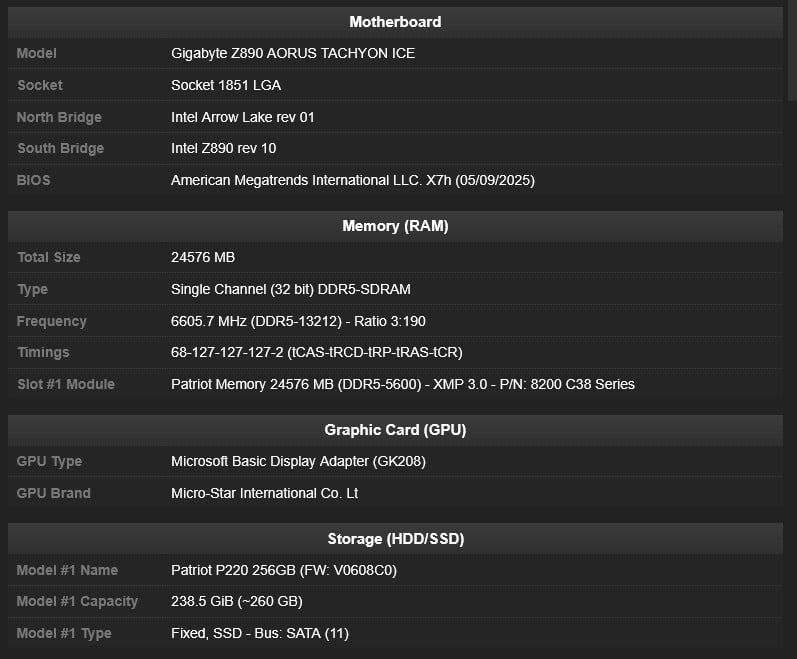Click the Graphic Card (GPU) header
Screen dimensions: 797x659
pos(395,430)
